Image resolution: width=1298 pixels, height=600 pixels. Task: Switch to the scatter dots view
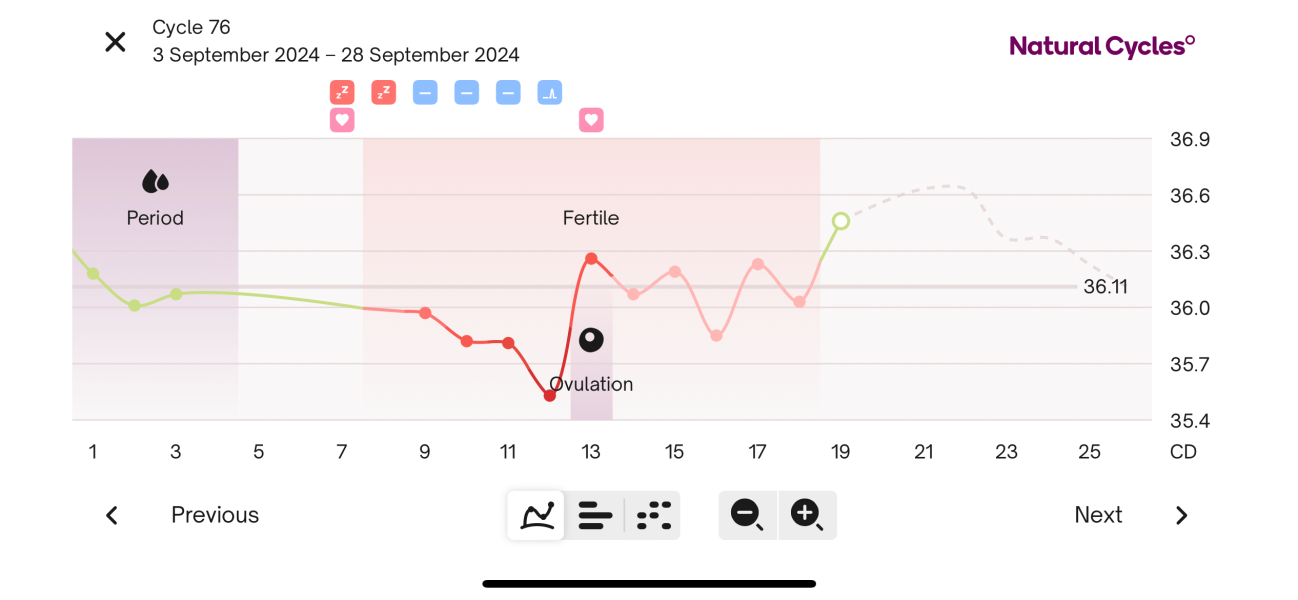tap(653, 515)
